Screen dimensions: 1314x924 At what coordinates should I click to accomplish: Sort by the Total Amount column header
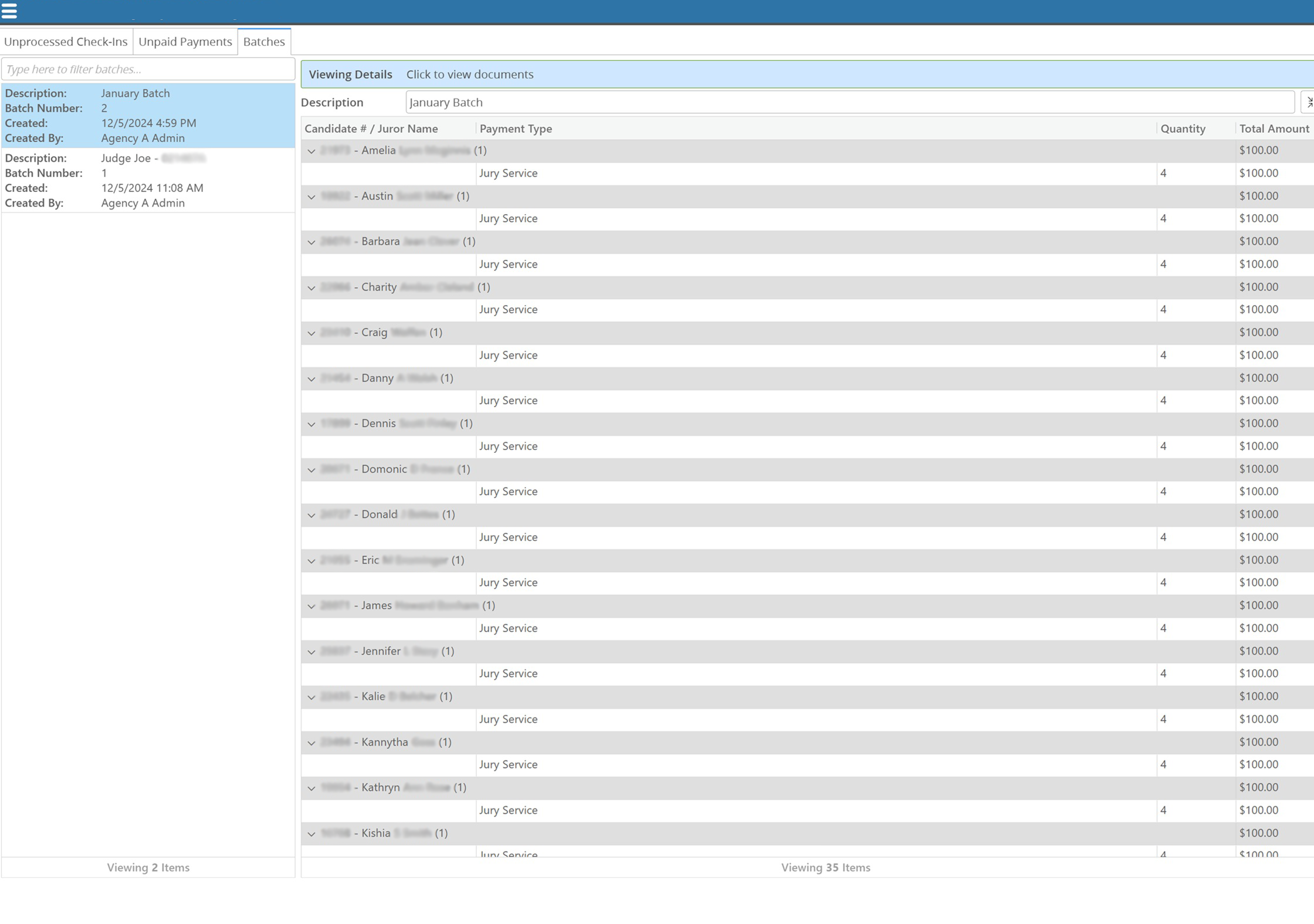coord(1274,128)
